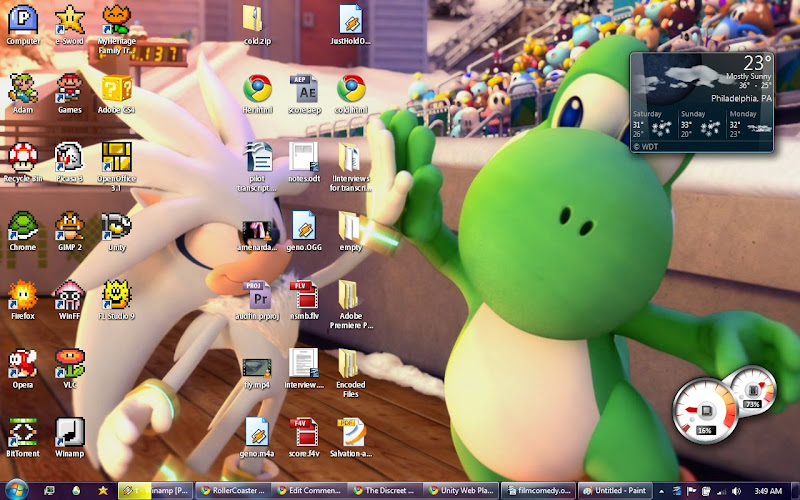This screenshot has height=500, width=800.
Task: Select the Winamp desktop shortcut
Action: click(x=70, y=433)
